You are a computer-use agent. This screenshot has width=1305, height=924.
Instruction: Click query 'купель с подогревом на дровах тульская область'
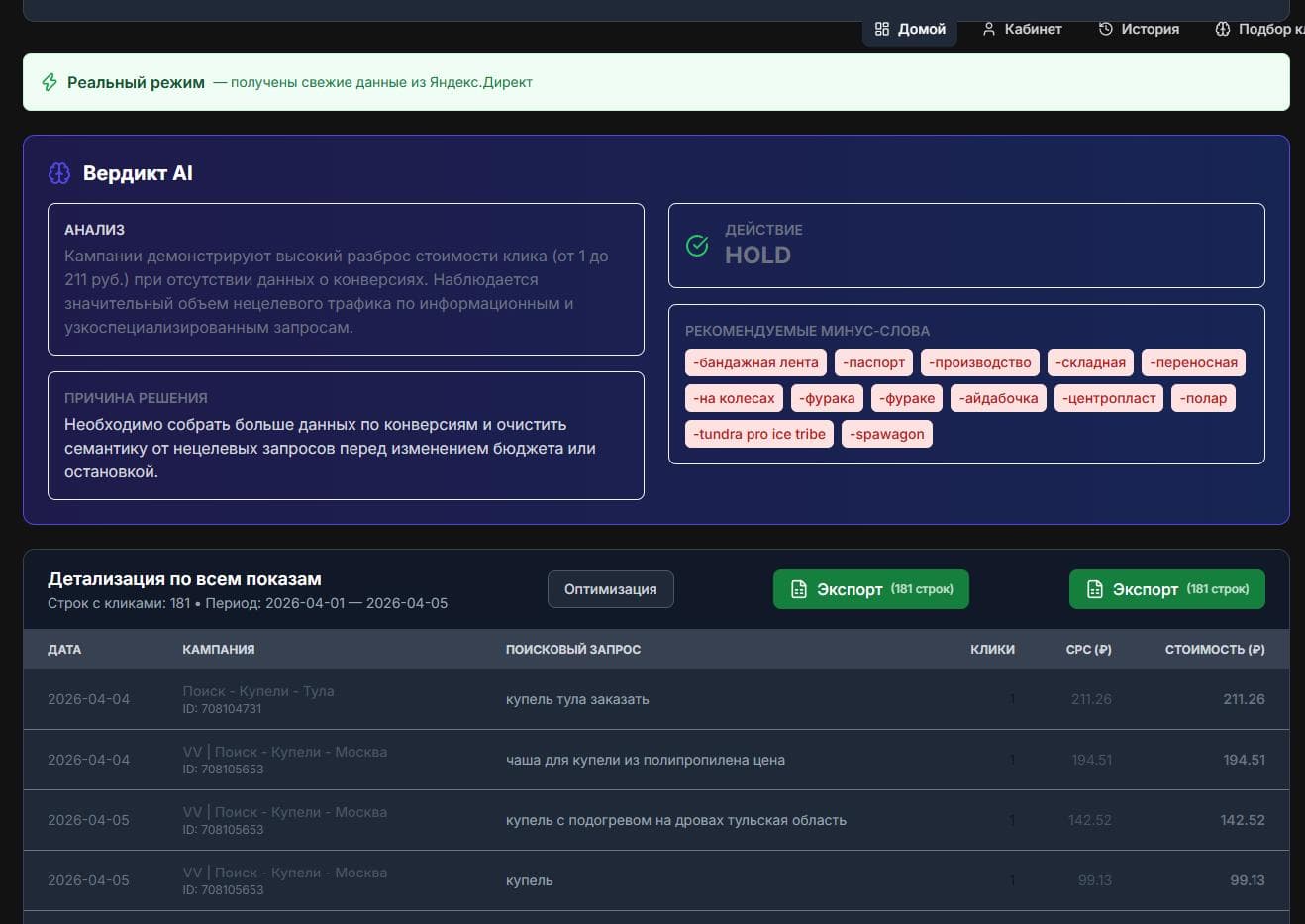click(676, 820)
